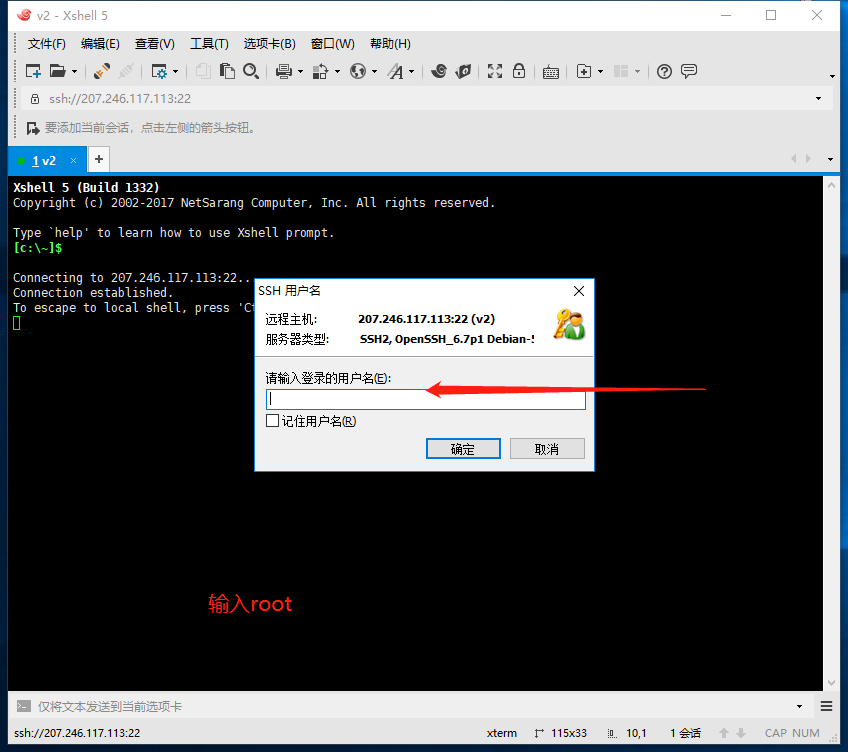
Task: Open the session folder icon
Action: [x=57, y=71]
